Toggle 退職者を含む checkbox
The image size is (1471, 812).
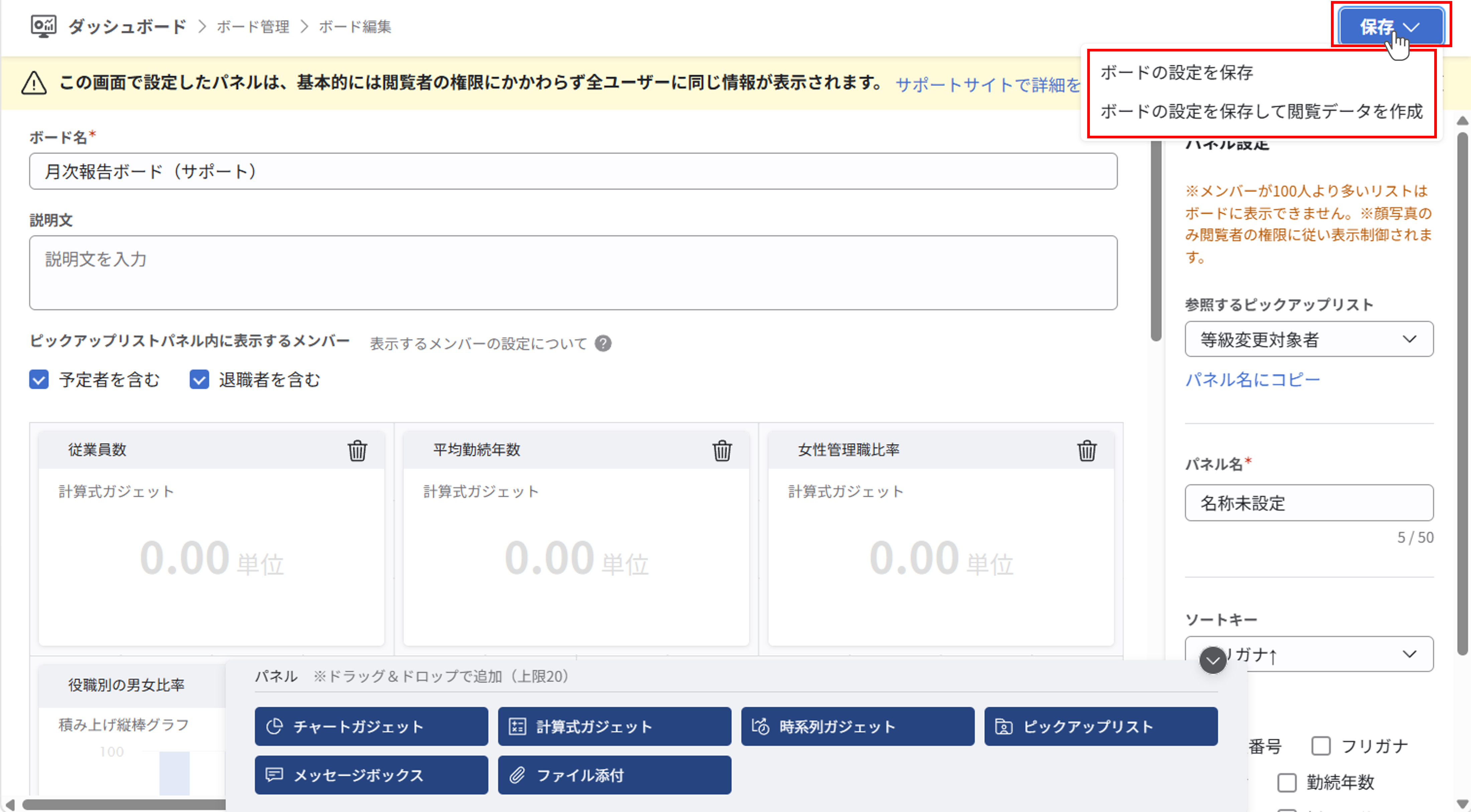coord(199,380)
